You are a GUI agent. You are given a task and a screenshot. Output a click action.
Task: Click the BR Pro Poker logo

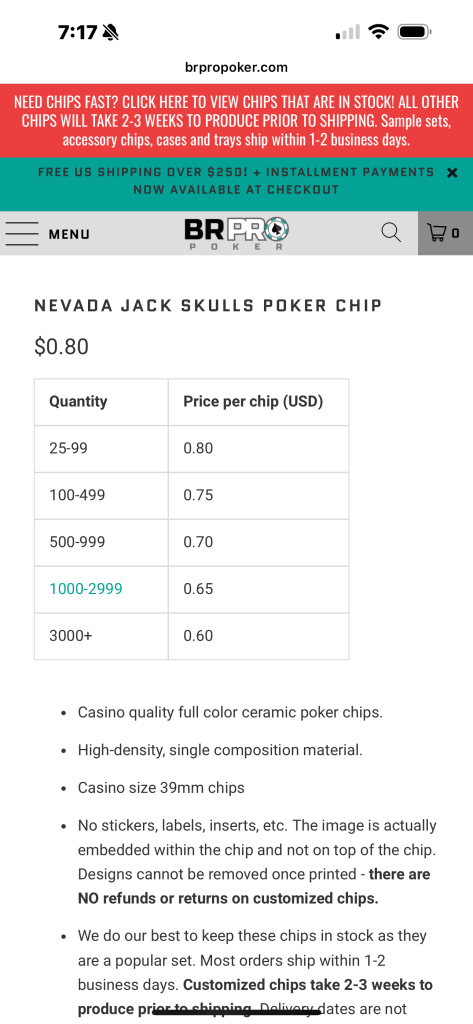[236, 234]
